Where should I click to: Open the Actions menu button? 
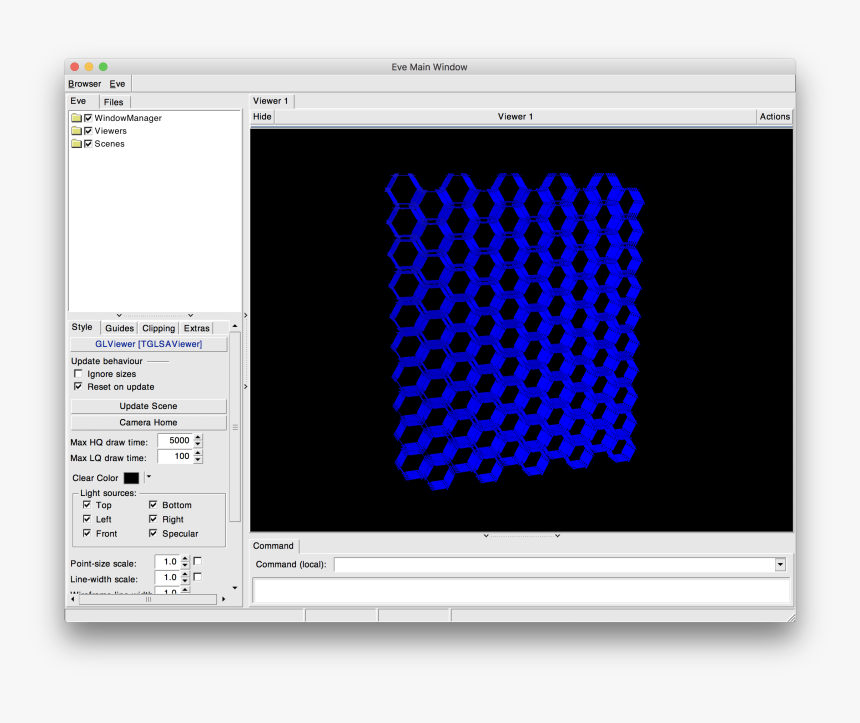[x=774, y=116]
